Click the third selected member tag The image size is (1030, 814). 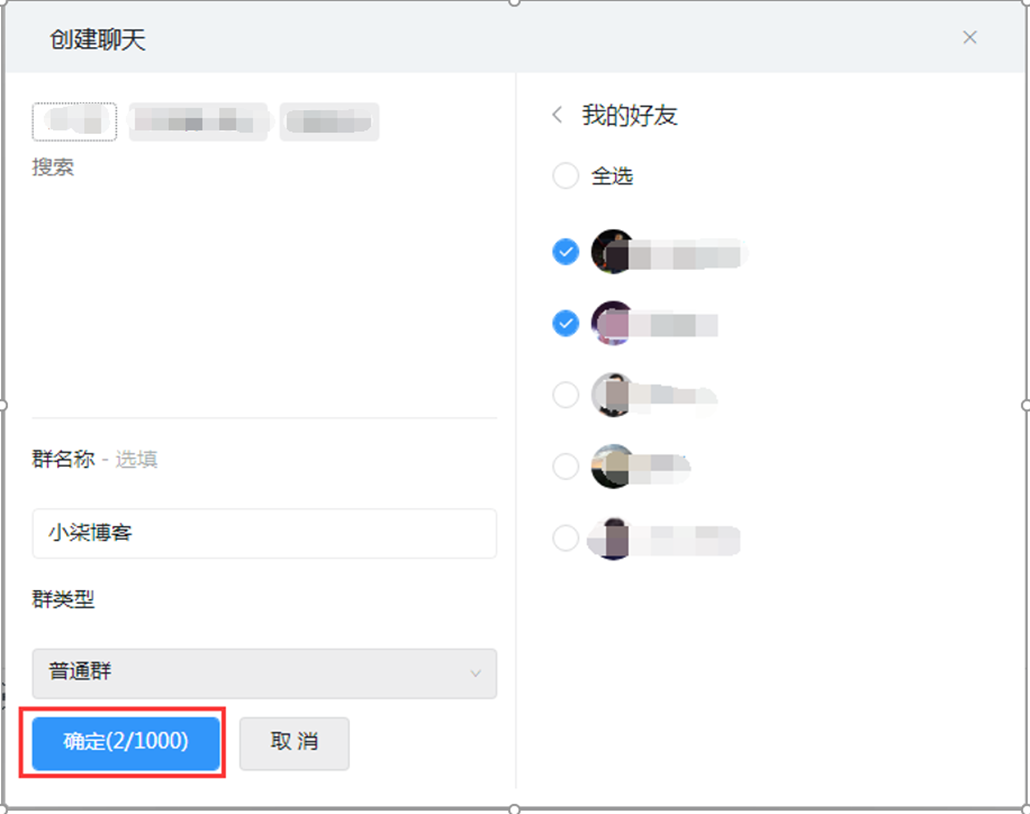point(329,122)
